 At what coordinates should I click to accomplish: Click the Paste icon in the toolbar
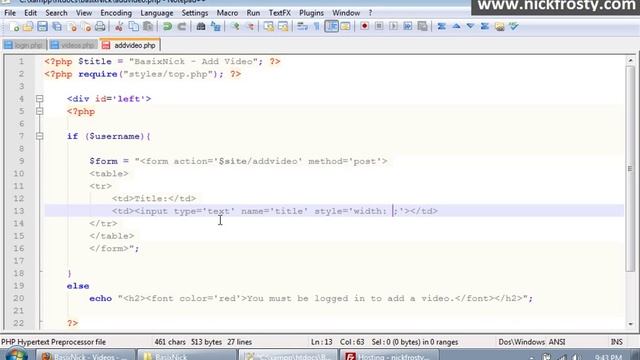[148, 27]
